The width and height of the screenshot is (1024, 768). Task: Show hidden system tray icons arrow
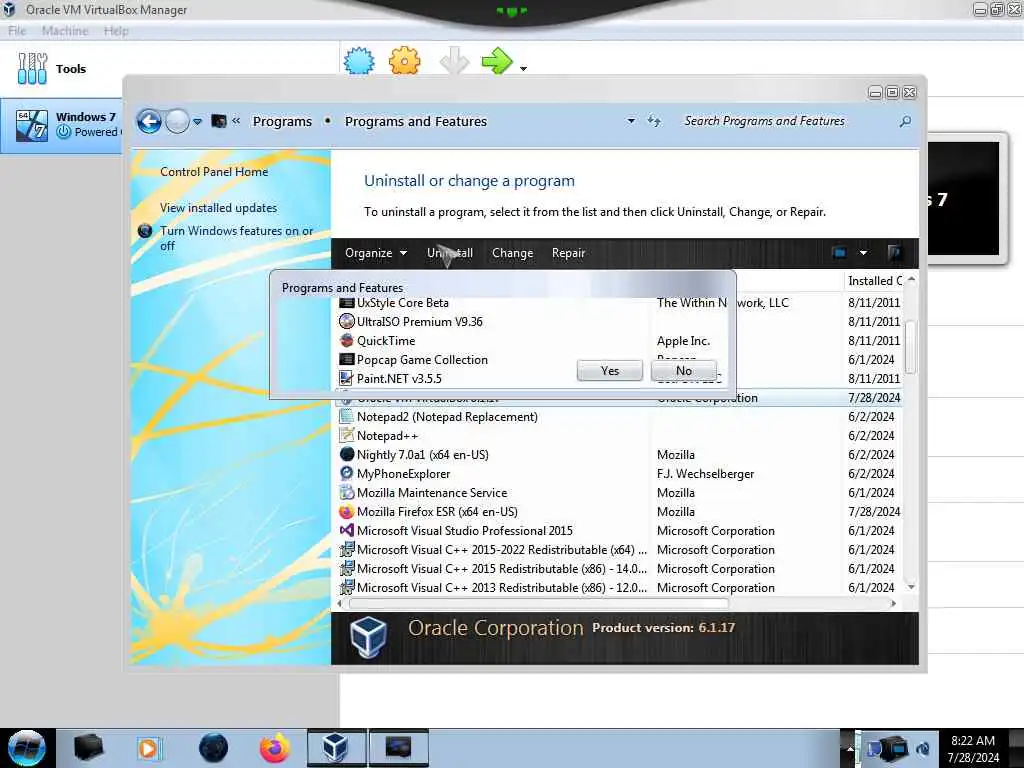tap(850, 748)
